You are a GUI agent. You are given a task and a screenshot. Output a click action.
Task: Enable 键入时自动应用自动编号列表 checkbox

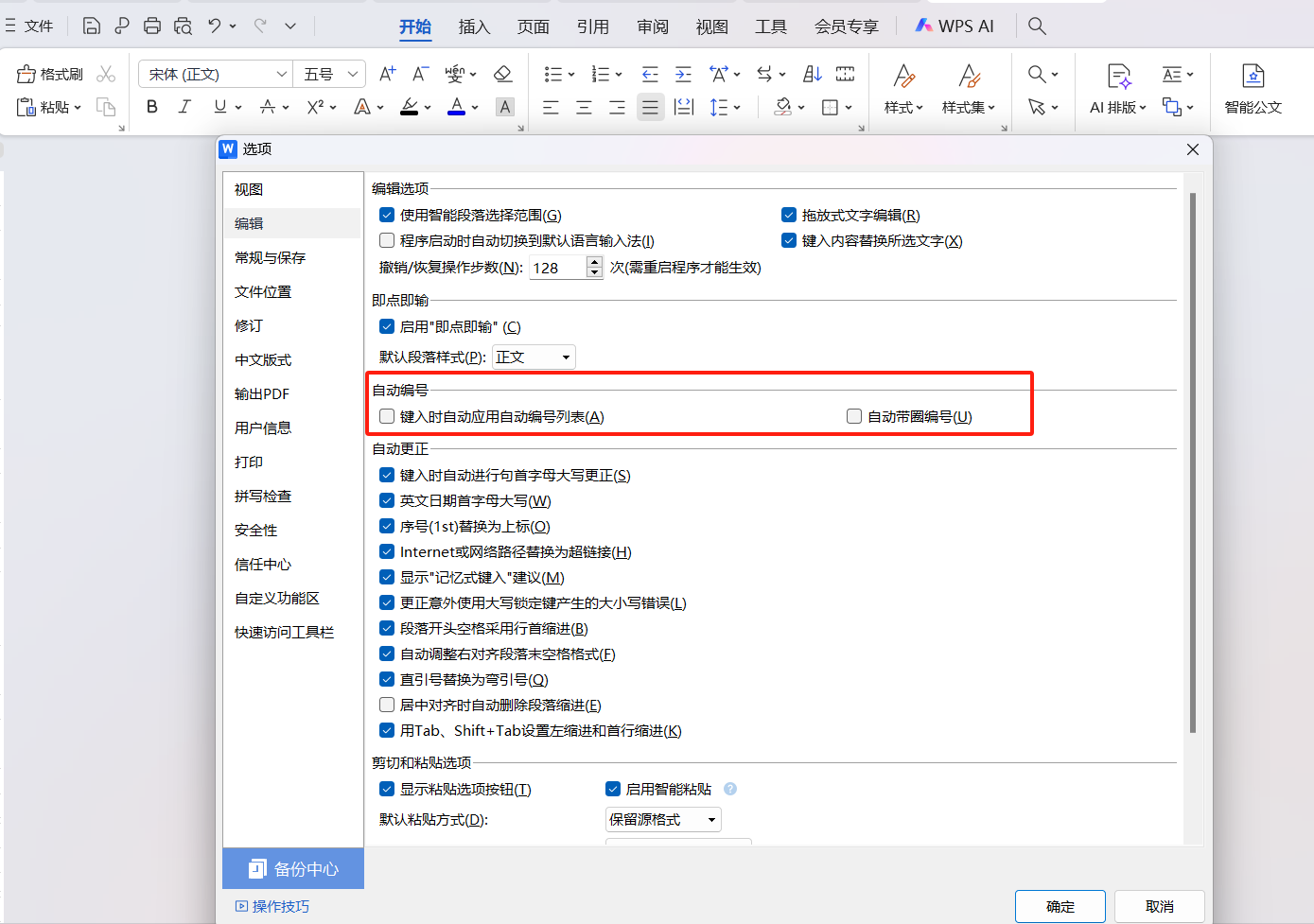pyautogui.click(x=386, y=416)
